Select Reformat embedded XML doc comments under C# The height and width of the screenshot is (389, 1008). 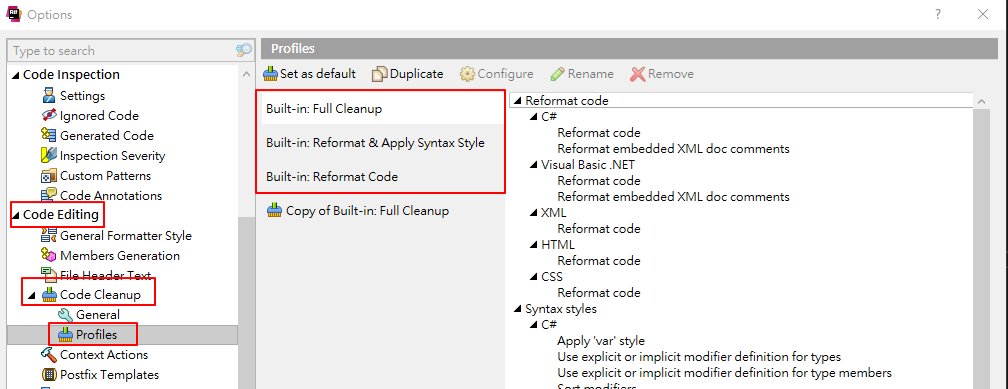coord(673,149)
